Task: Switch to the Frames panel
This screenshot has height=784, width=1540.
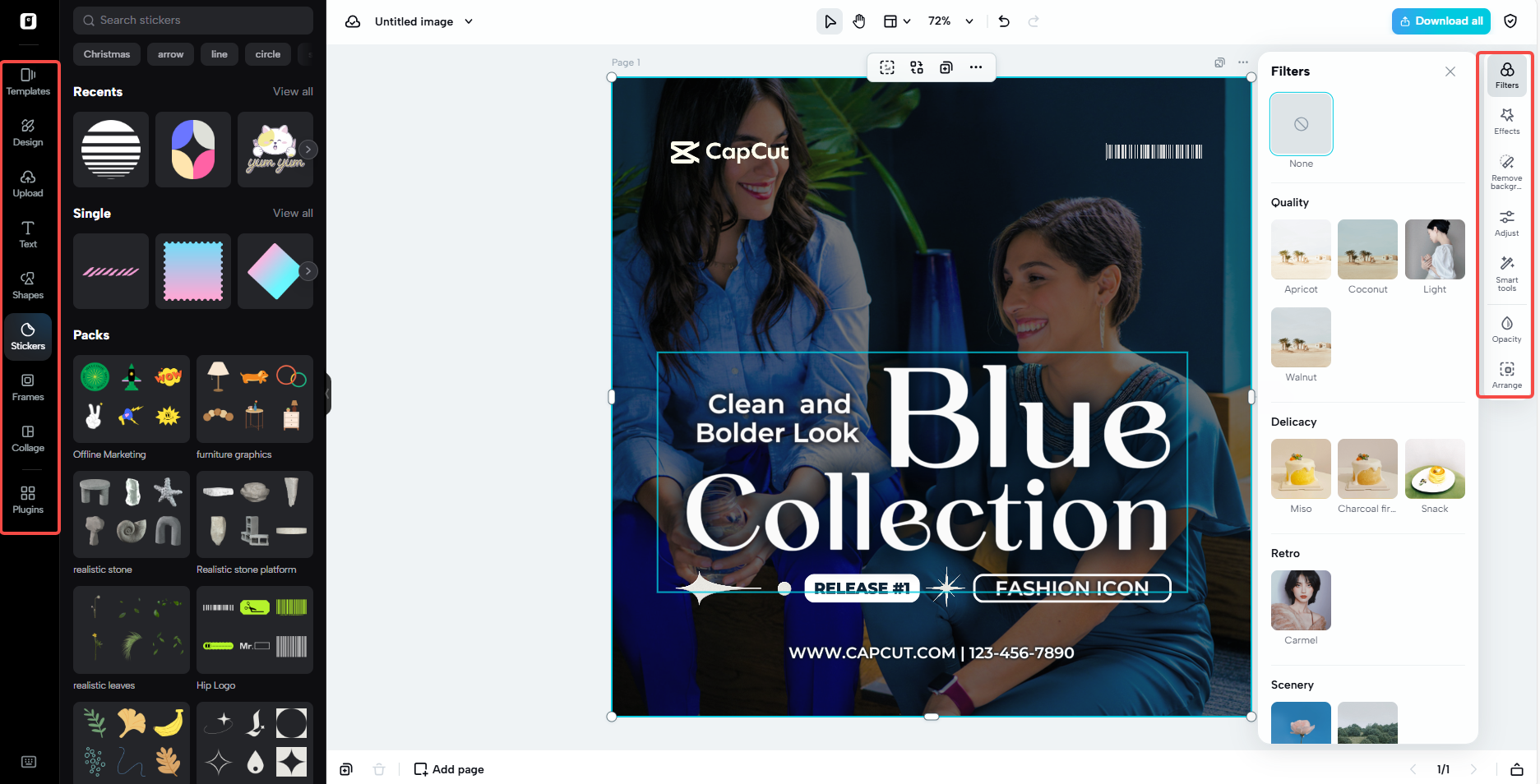Action: 29,386
